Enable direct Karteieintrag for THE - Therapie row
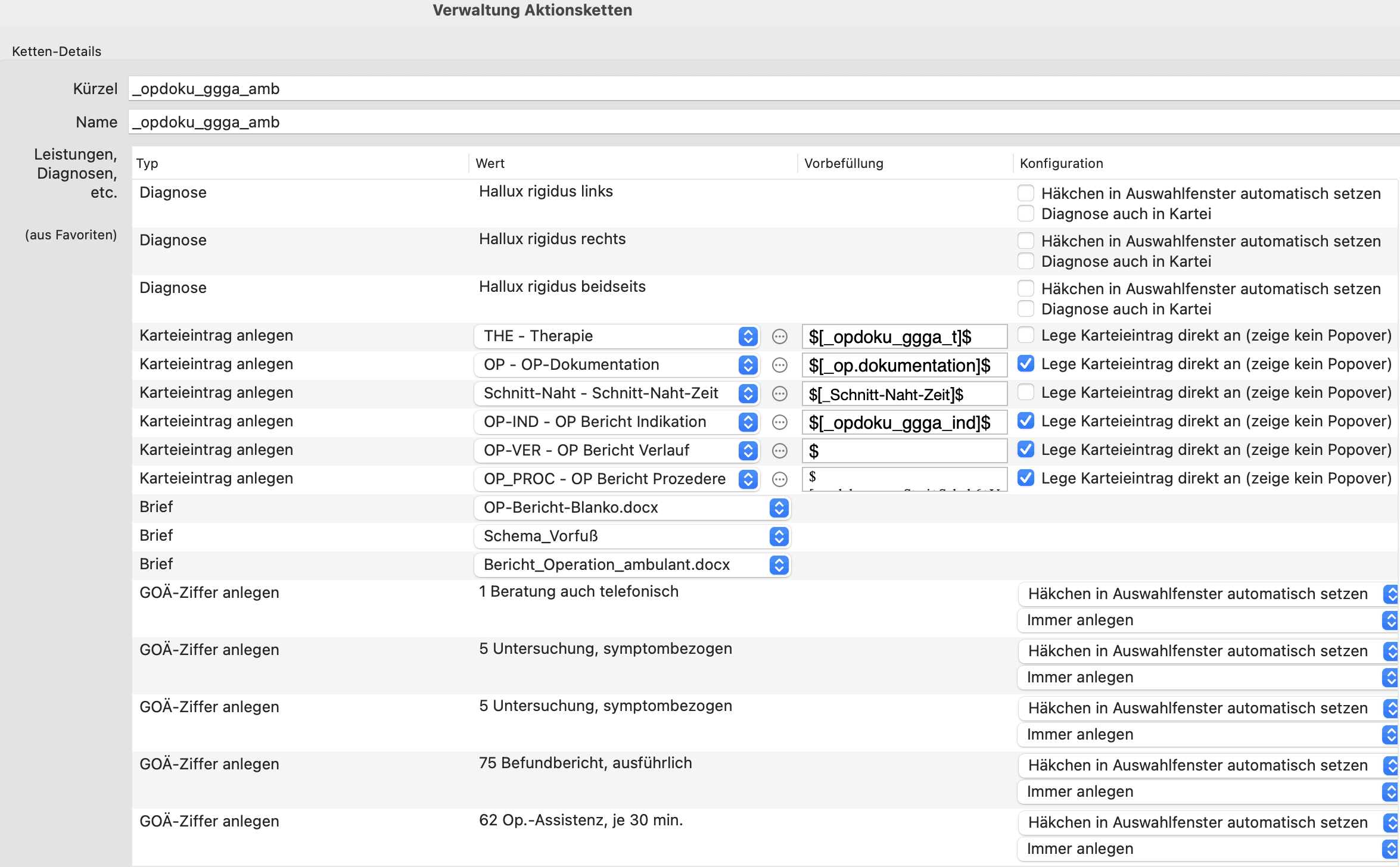Image resolution: width=1400 pixels, height=867 pixels. point(1025,335)
